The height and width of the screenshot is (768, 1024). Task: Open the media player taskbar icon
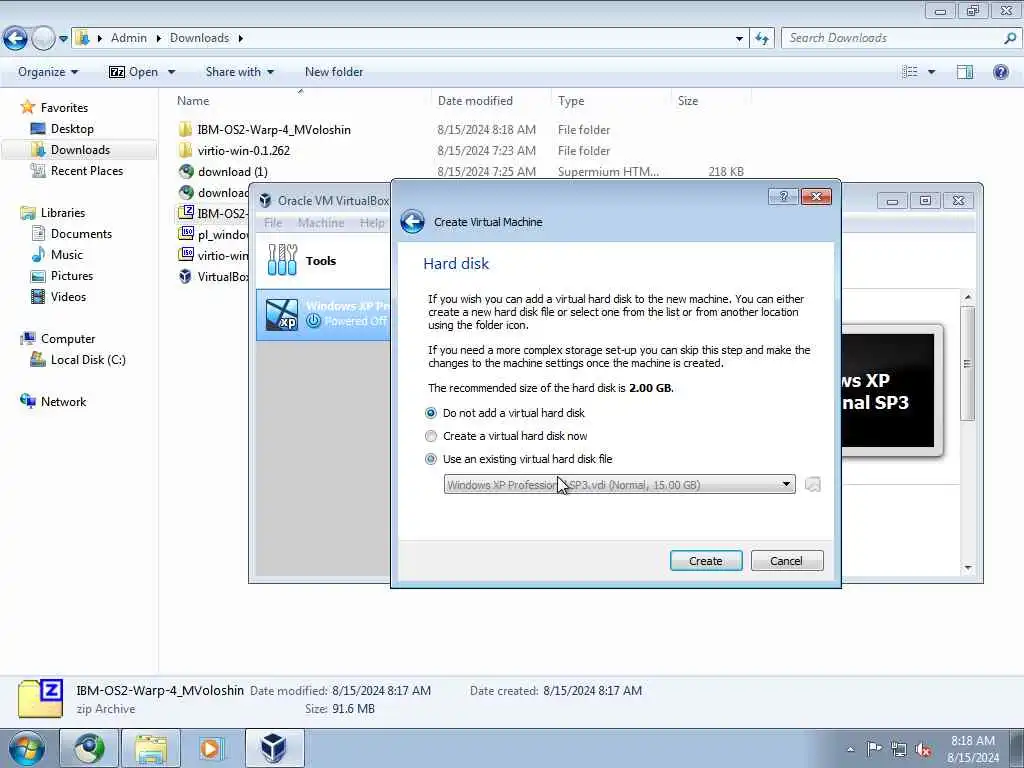click(x=212, y=748)
